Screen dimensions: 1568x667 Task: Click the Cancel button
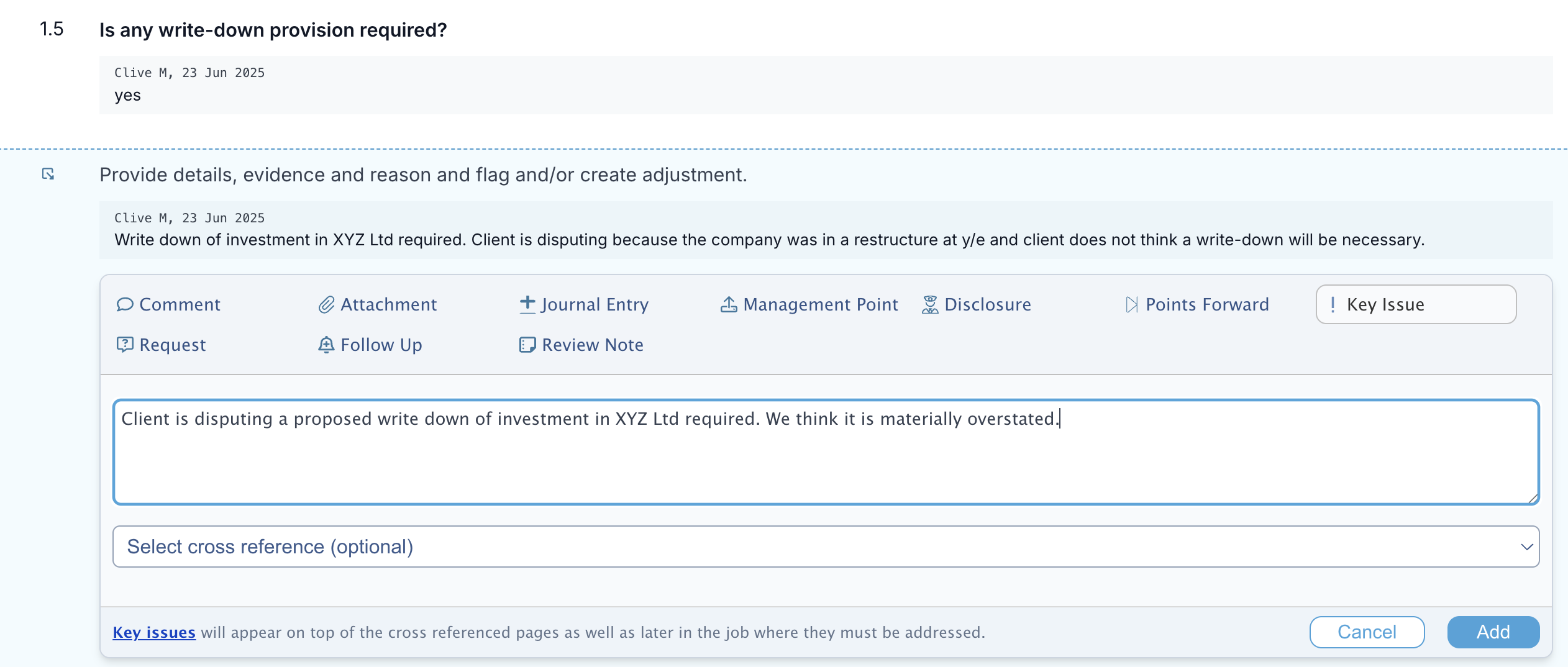[1367, 632]
